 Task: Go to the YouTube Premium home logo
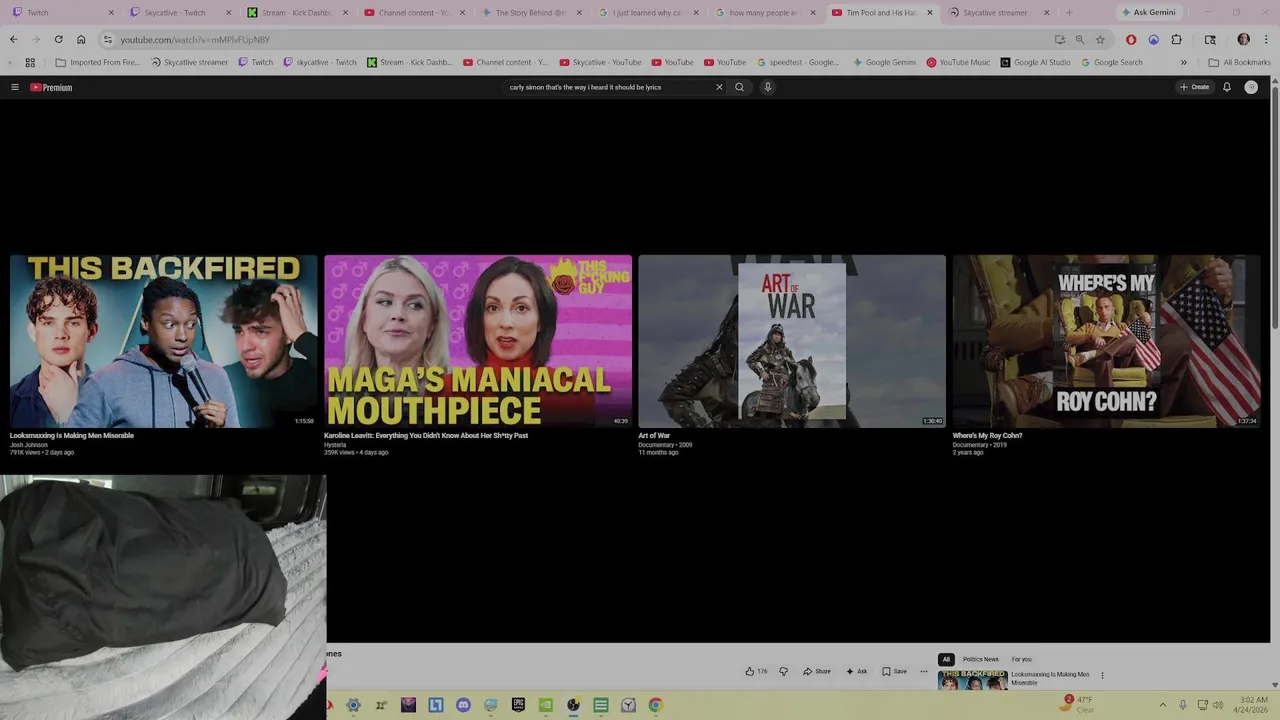click(51, 87)
